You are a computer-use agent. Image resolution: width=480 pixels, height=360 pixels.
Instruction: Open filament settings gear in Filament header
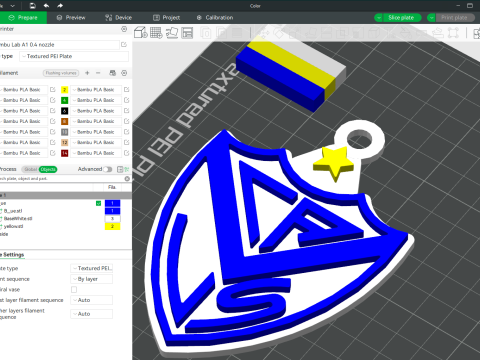point(124,73)
